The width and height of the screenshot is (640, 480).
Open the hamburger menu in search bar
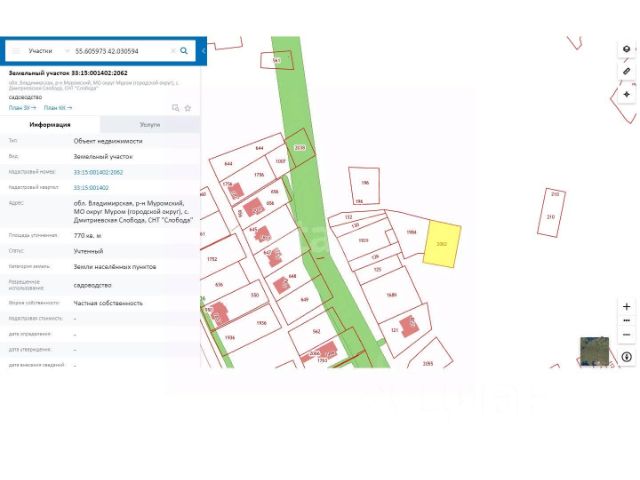point(16,51)
